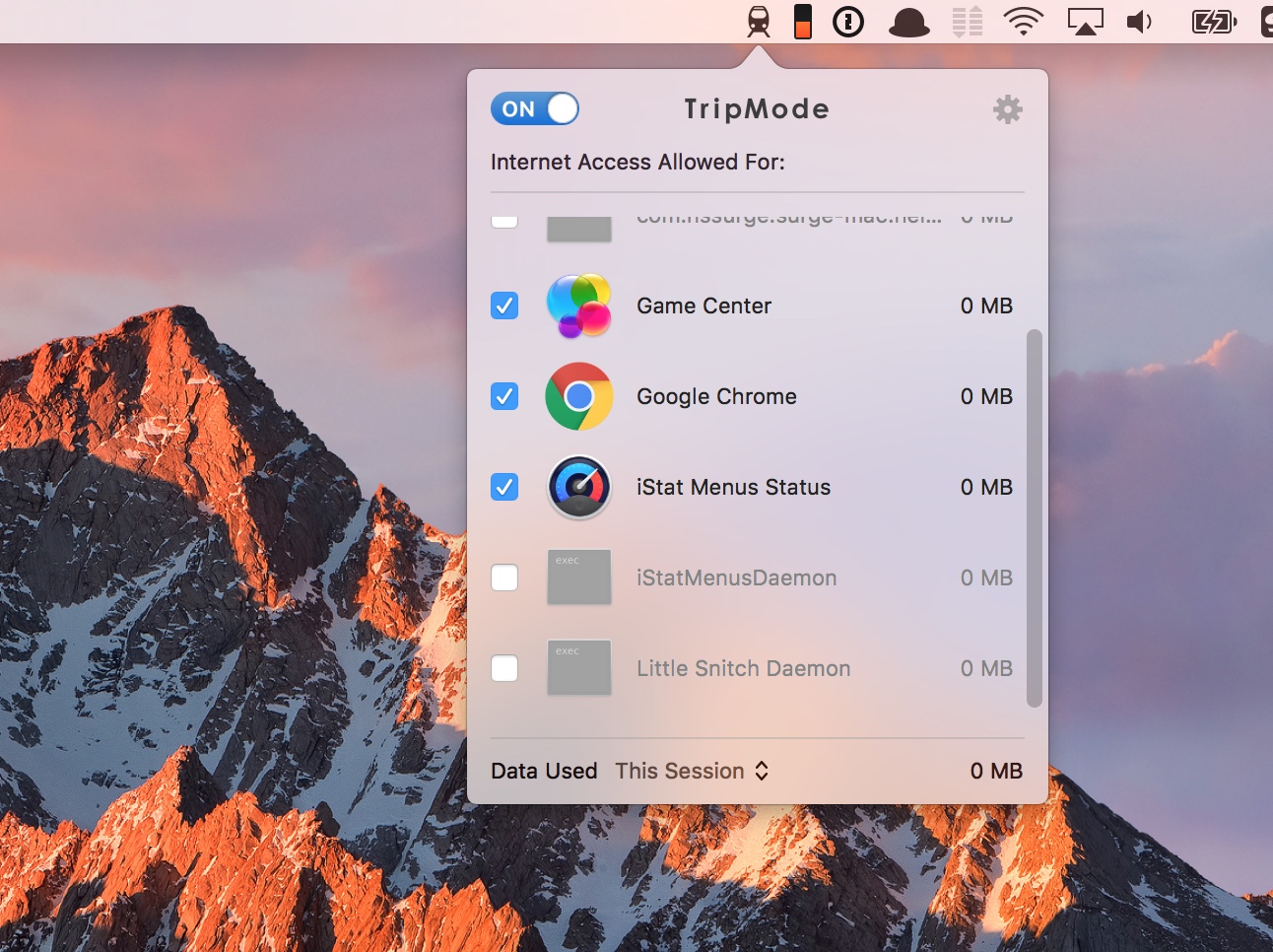Screen dimensions: 1273x952
Task: Select the Google Chrome row label
Action: [716, 396]
